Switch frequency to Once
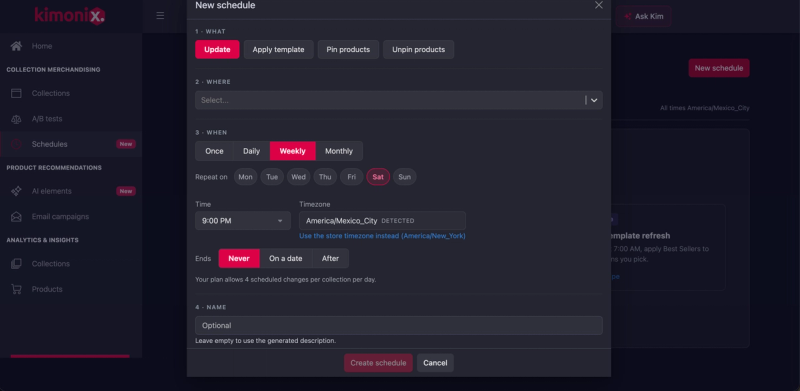Image resolution: width=800 pixels, height=391 pixels. (x=214, y=151)
